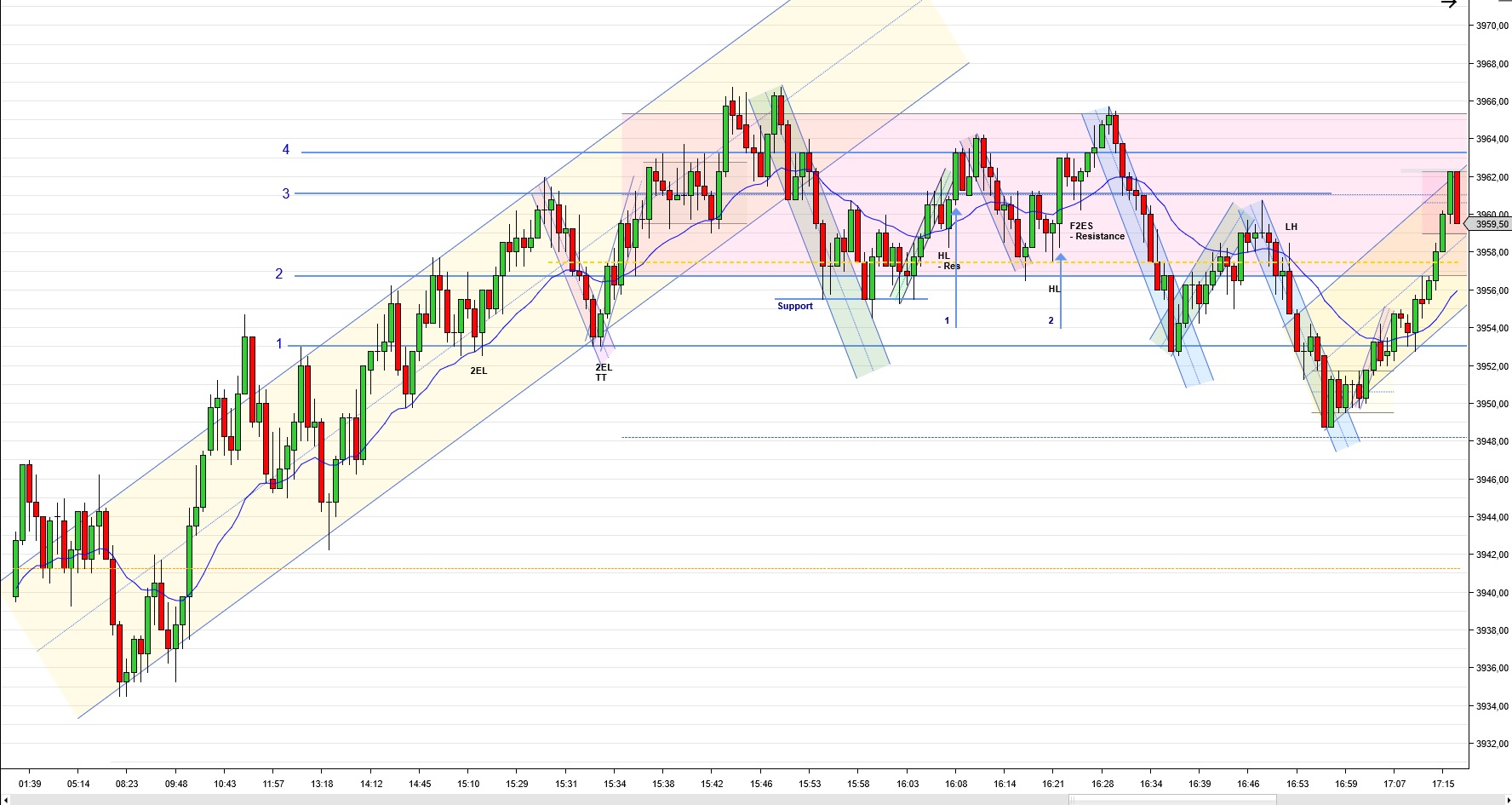Select the horizontal level label 3

click(286, 194)
